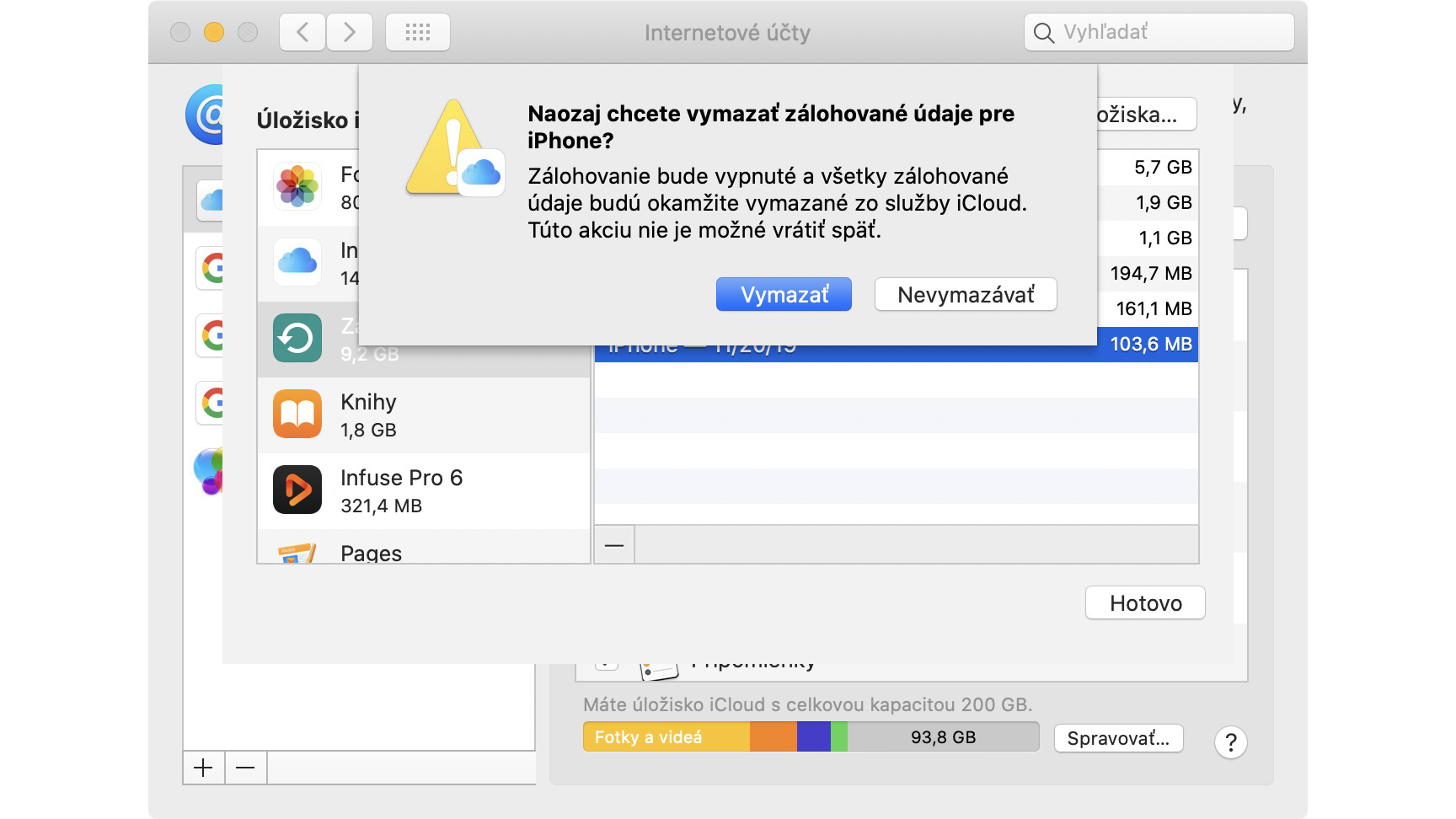Click the 93,8 GB free storage segment
The width and height of the screenshot is (1456, 819).
coord(943,737)
